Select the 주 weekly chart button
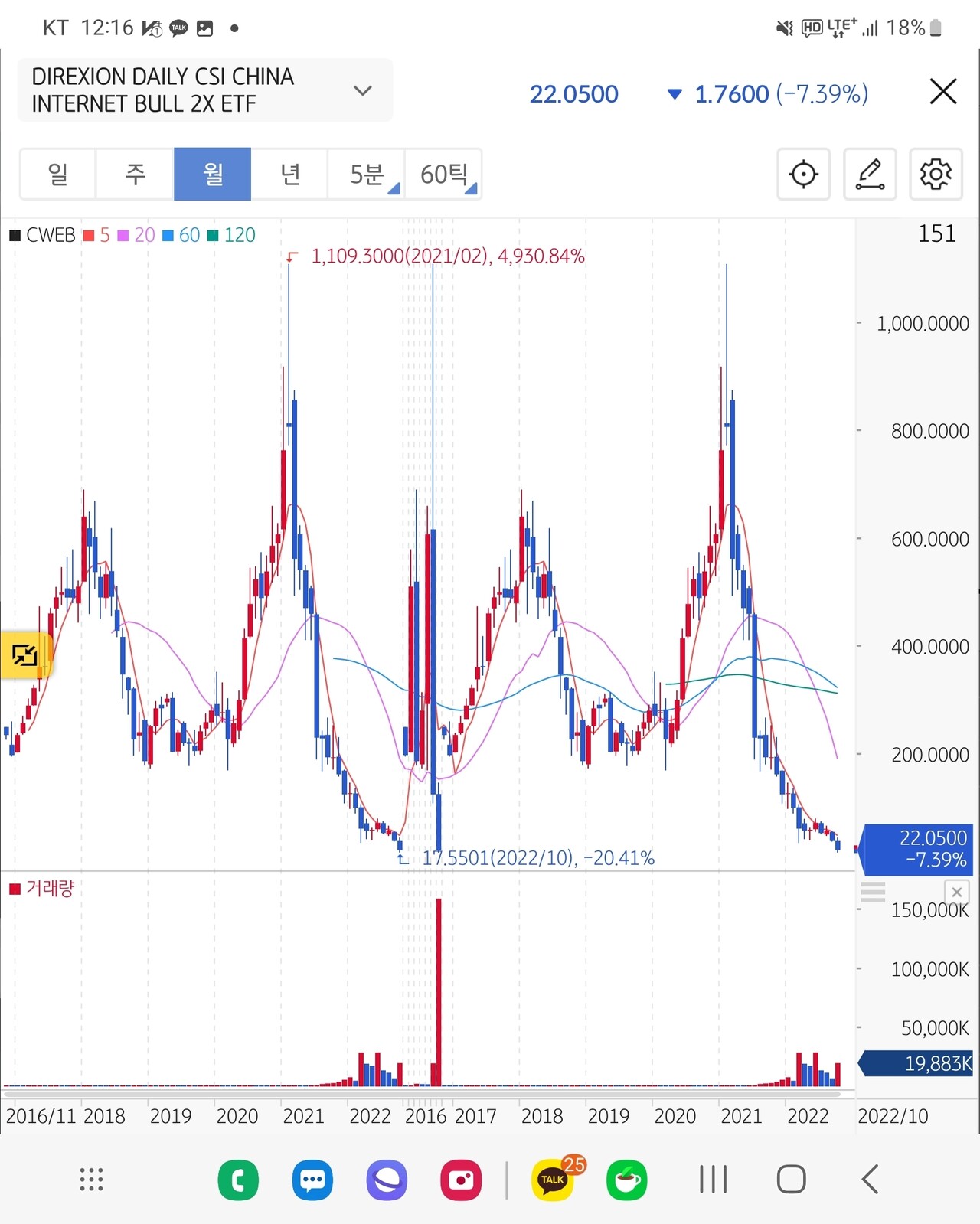The width and height of the screenshot is (980, 1224). coord(136,175)
